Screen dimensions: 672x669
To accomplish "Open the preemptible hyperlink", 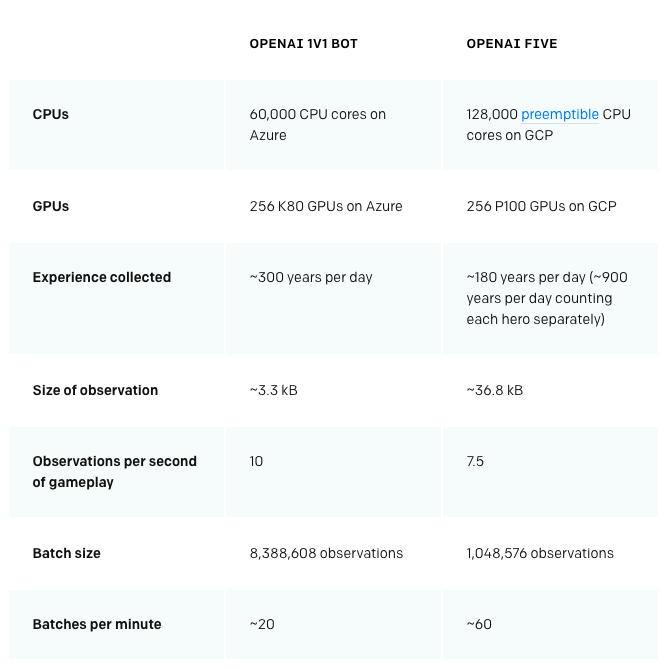I will (559, 114).
